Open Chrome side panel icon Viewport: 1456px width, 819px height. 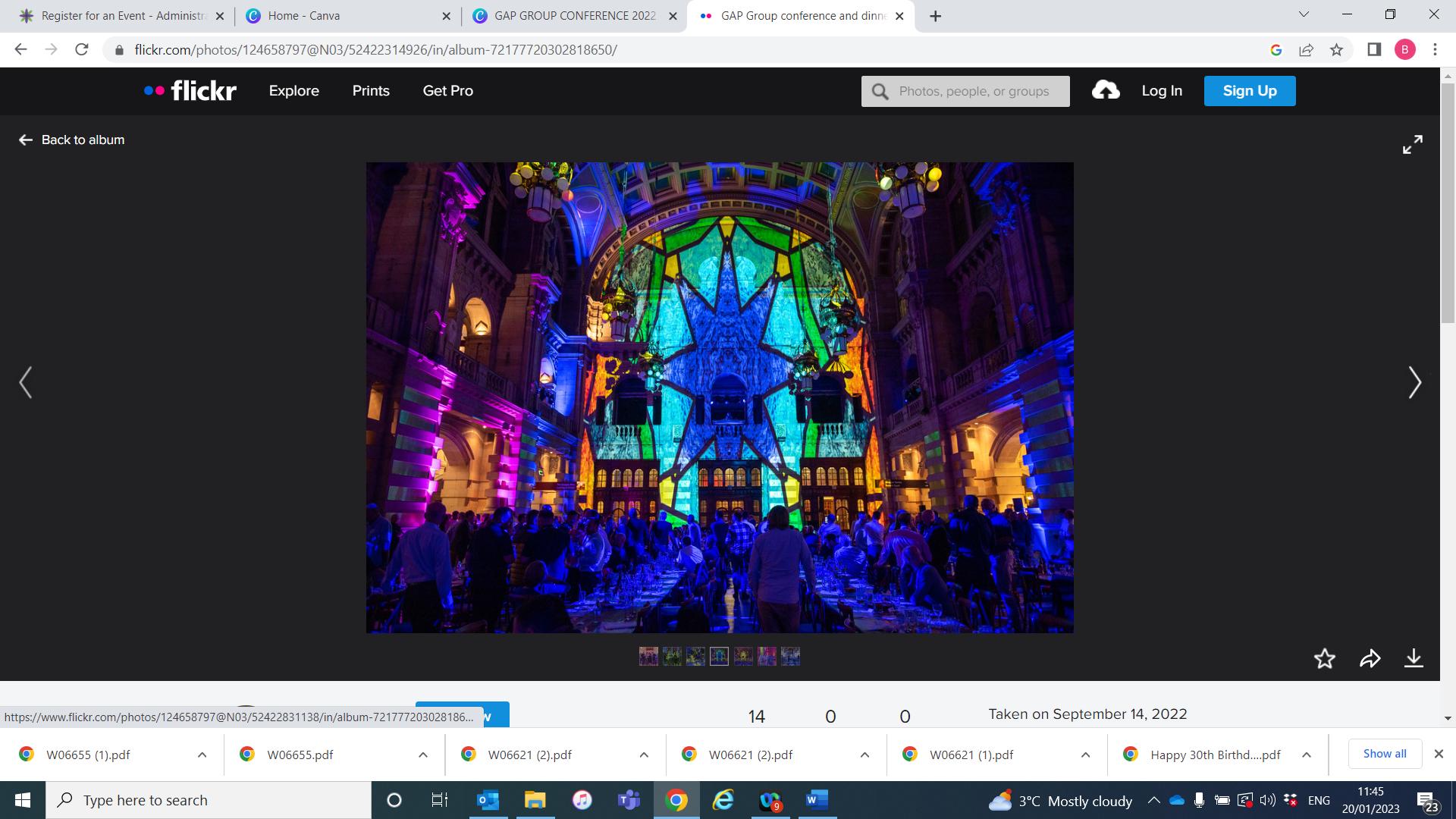tap(1374, 50)
